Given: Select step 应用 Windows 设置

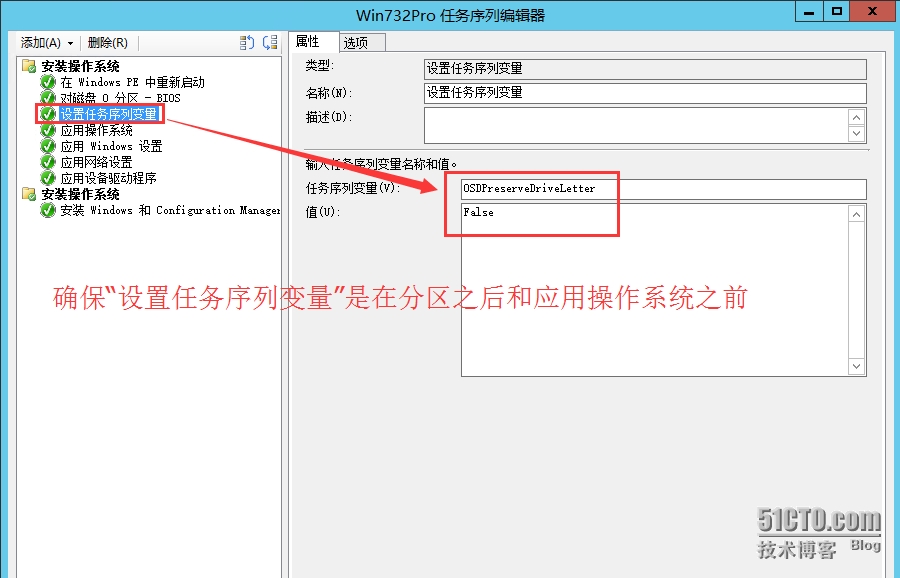Looking at the screenshot, I should point(111,146).
